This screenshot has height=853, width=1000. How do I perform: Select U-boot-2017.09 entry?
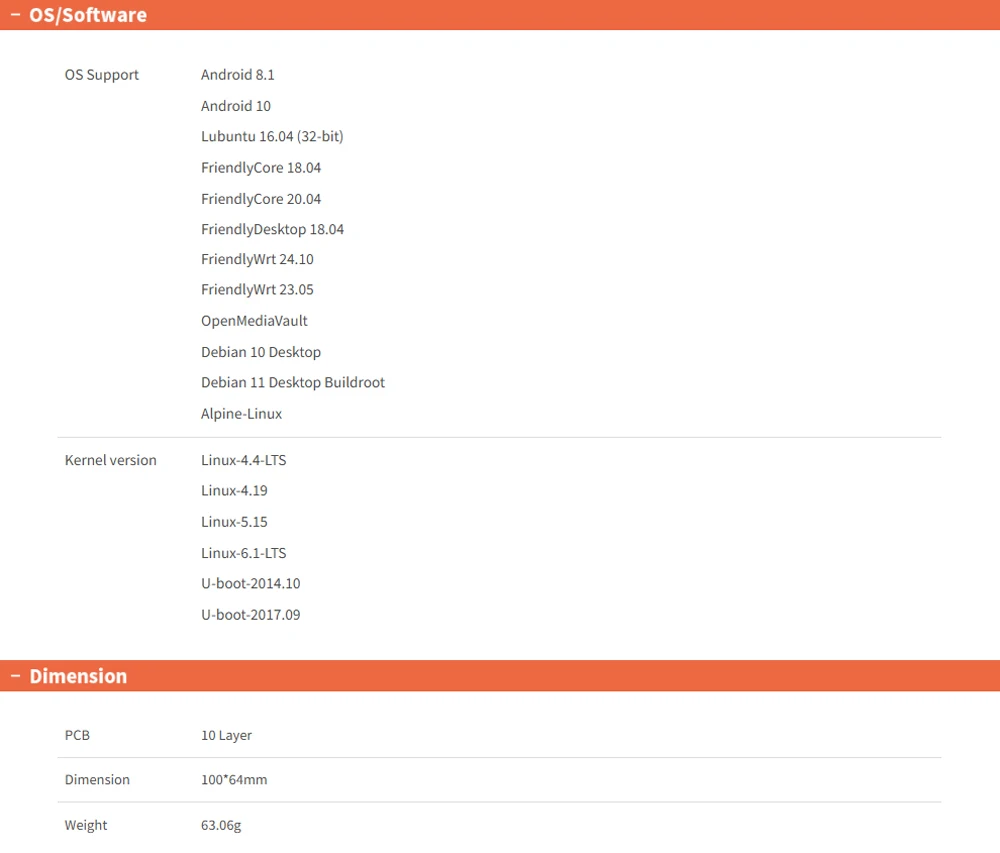click(251, 615)
